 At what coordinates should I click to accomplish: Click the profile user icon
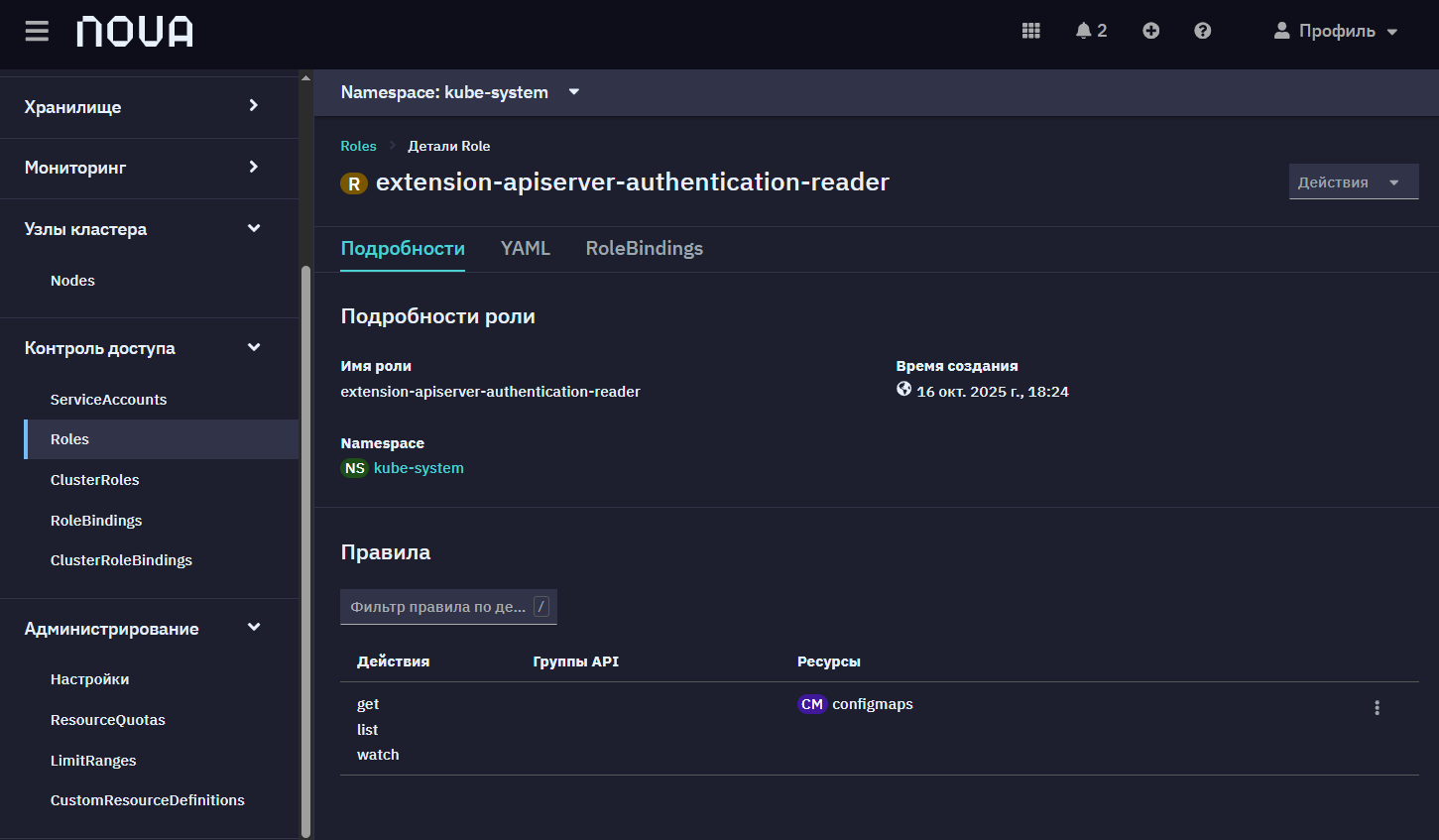click(1281, 31)
